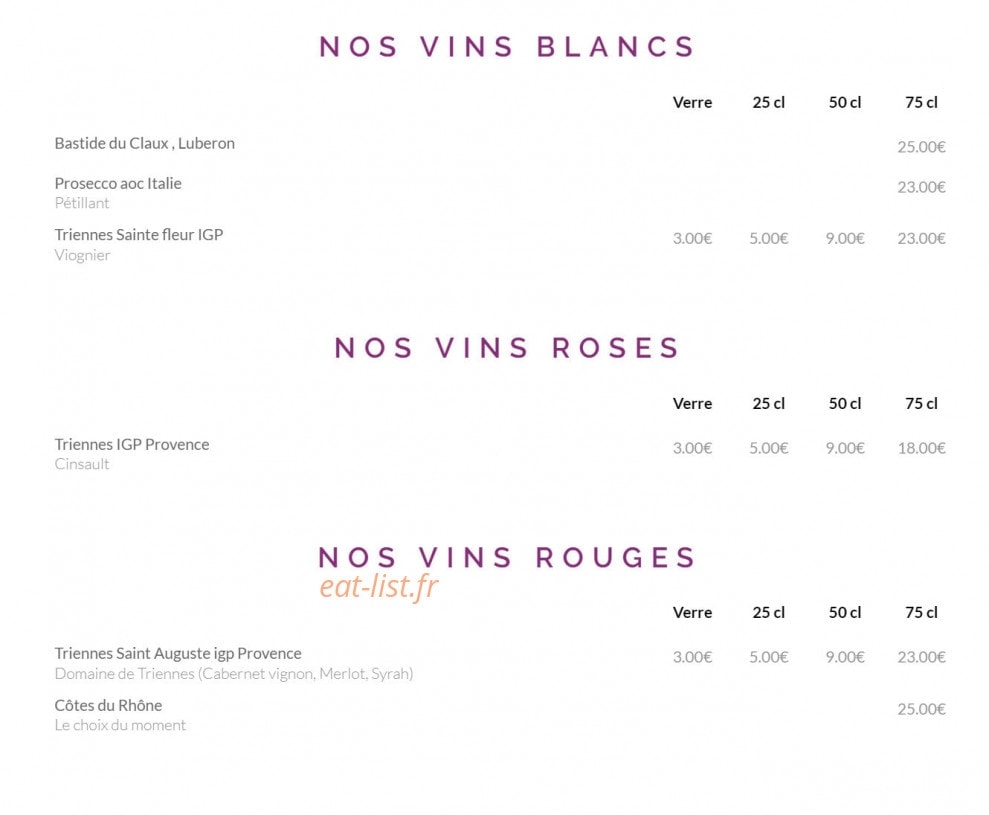Screen dimensions: 989x815
Task: Click the 18.00€ rosé bottle price
Action: (x=922, y=448)
